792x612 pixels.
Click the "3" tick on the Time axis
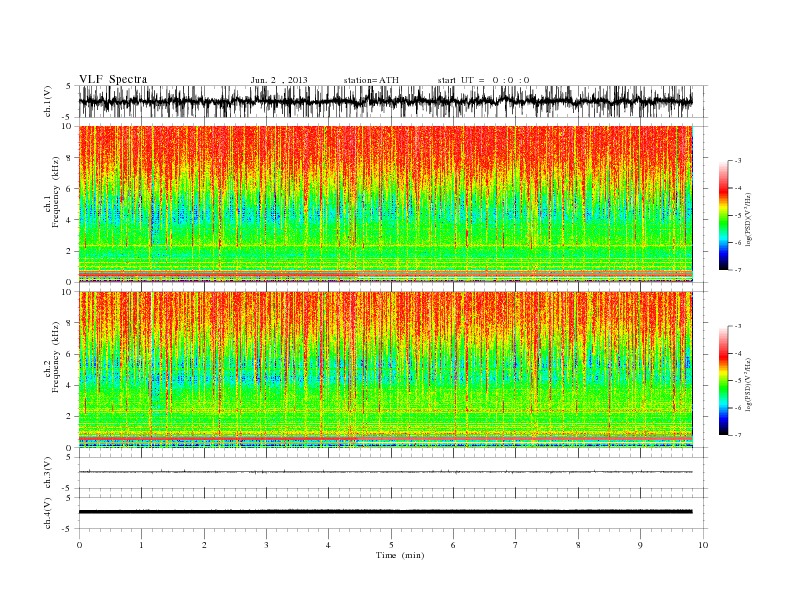[266, 545]
